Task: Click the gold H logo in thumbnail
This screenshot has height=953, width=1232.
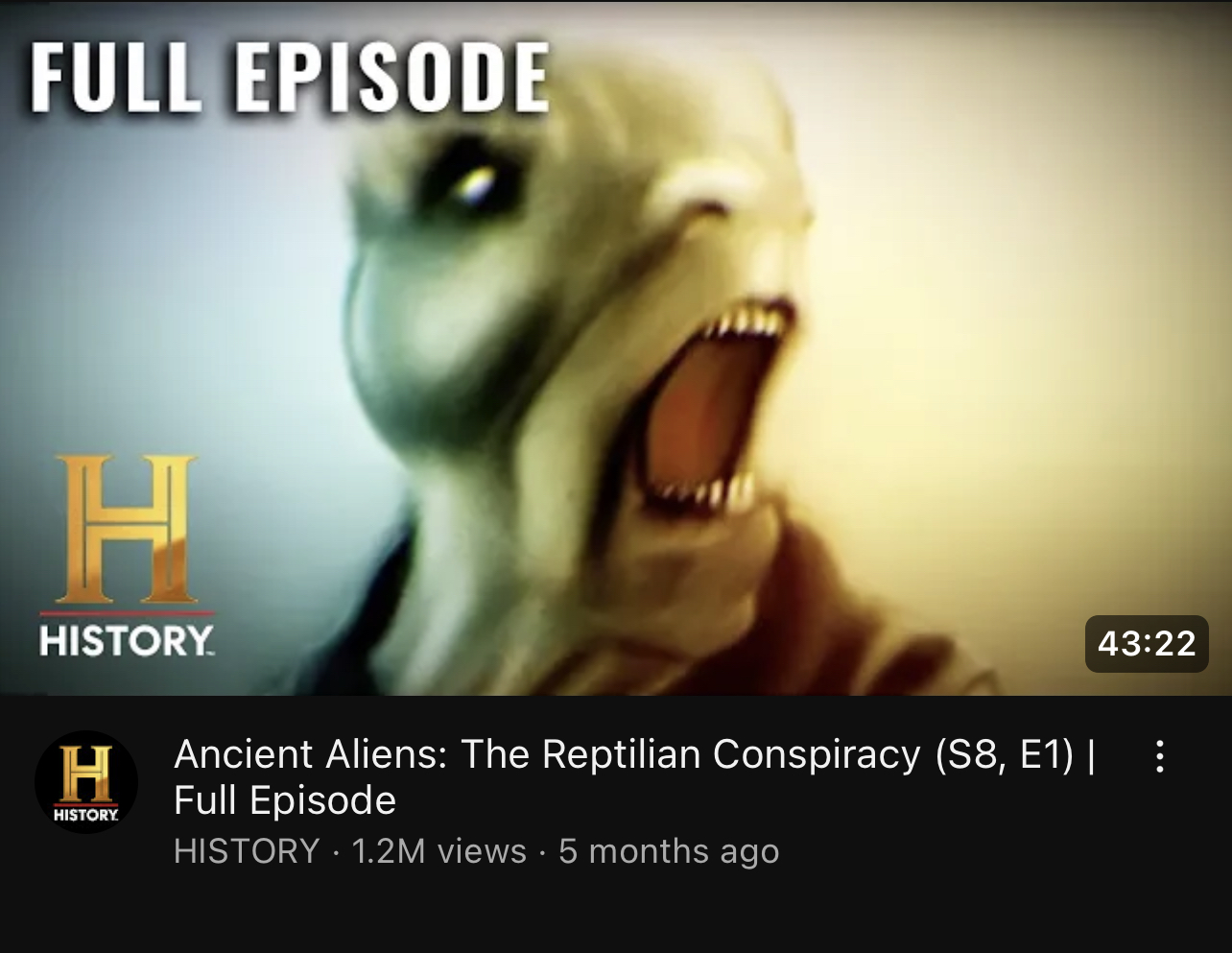Action: point(127,529)
